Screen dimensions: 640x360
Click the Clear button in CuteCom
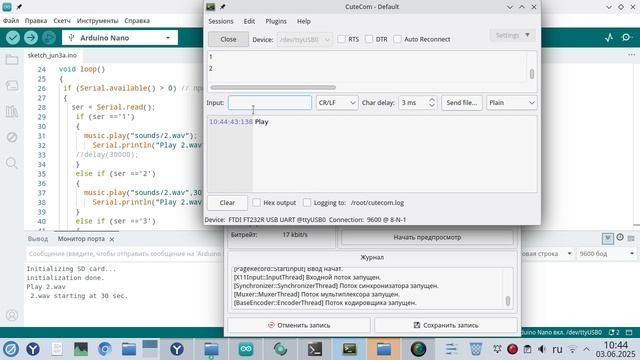[x=227, y=202]
